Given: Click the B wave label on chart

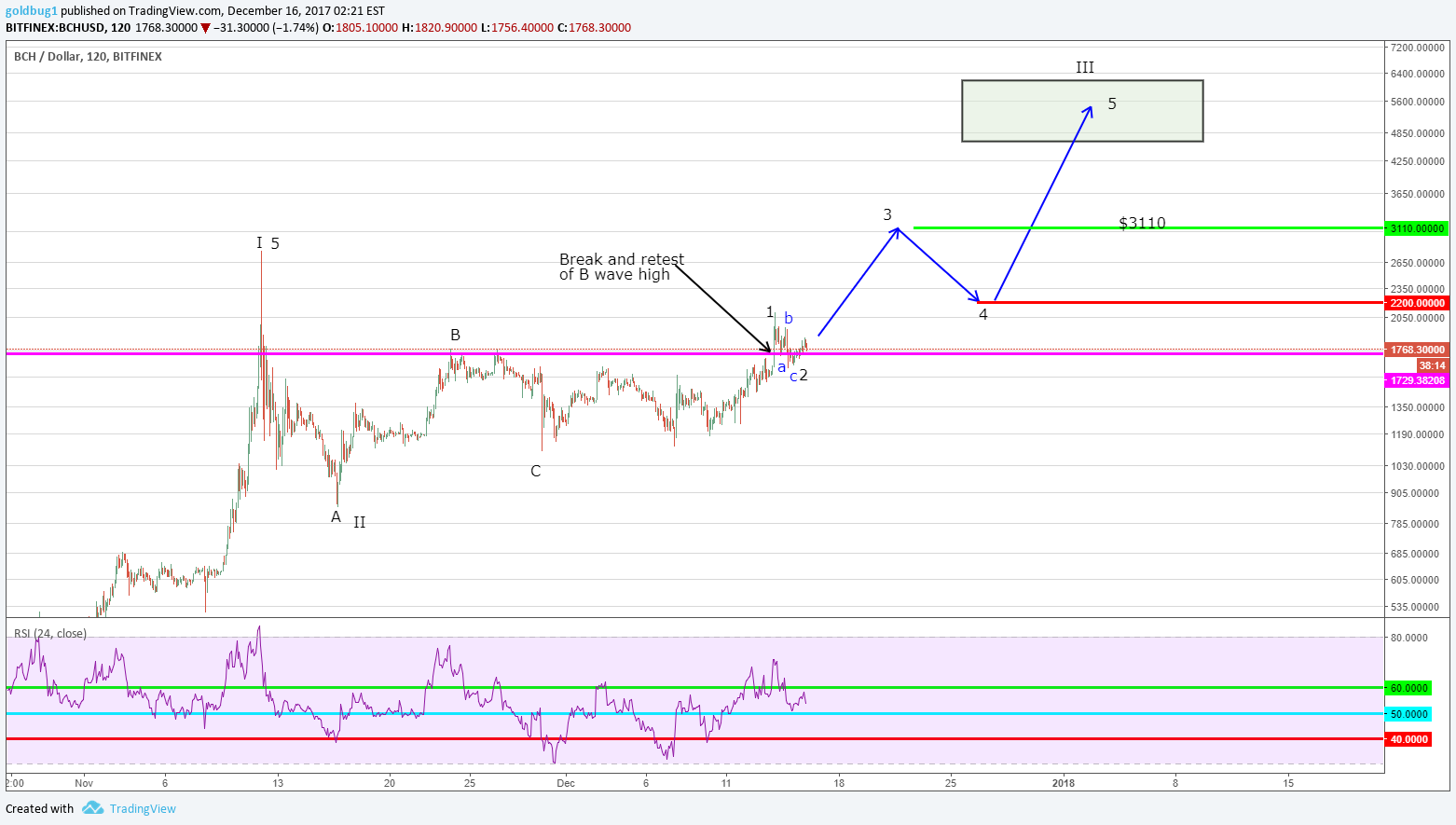Looking at the screenshot, I should [x=455, y=336].
